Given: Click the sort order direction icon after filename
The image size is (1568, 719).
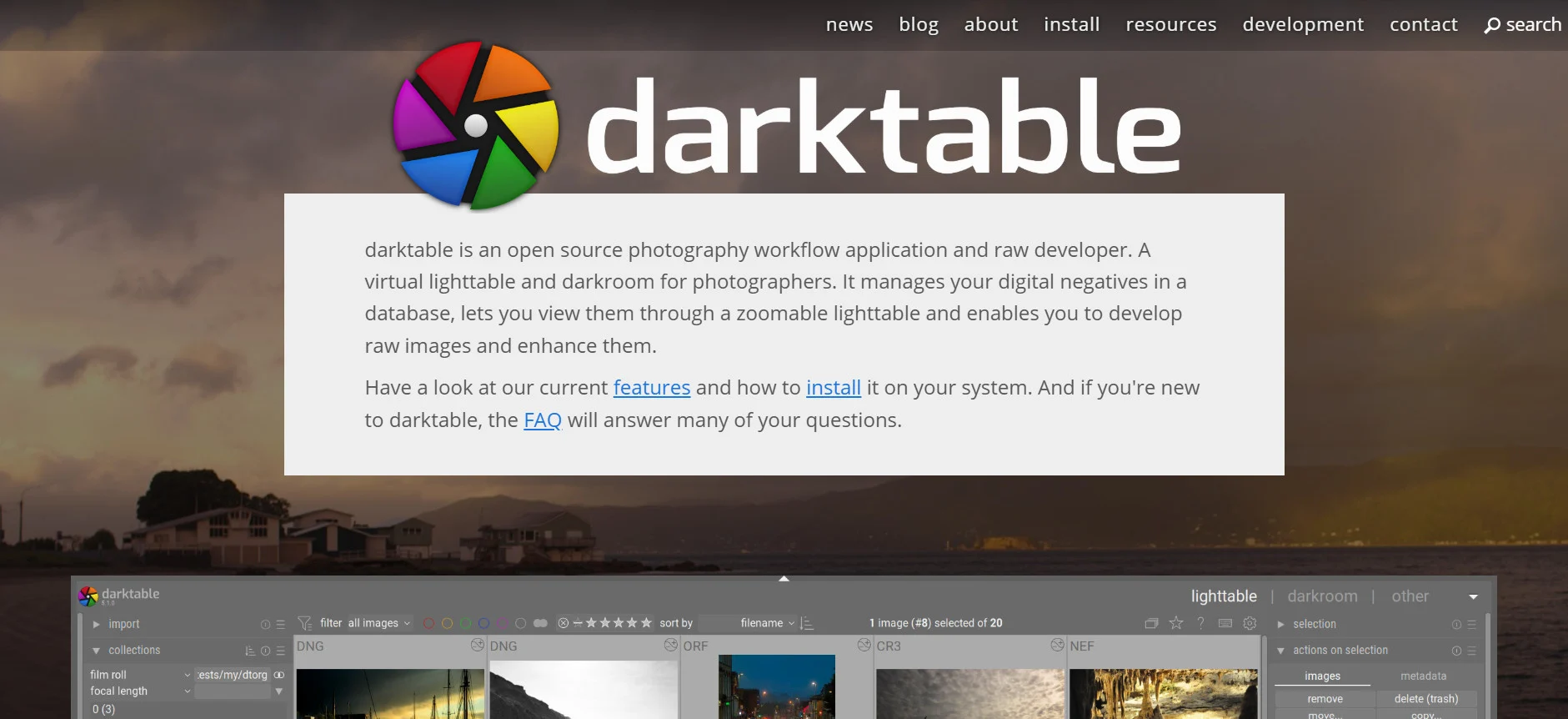Looking at the screenshot, I should tap(806, 623).
